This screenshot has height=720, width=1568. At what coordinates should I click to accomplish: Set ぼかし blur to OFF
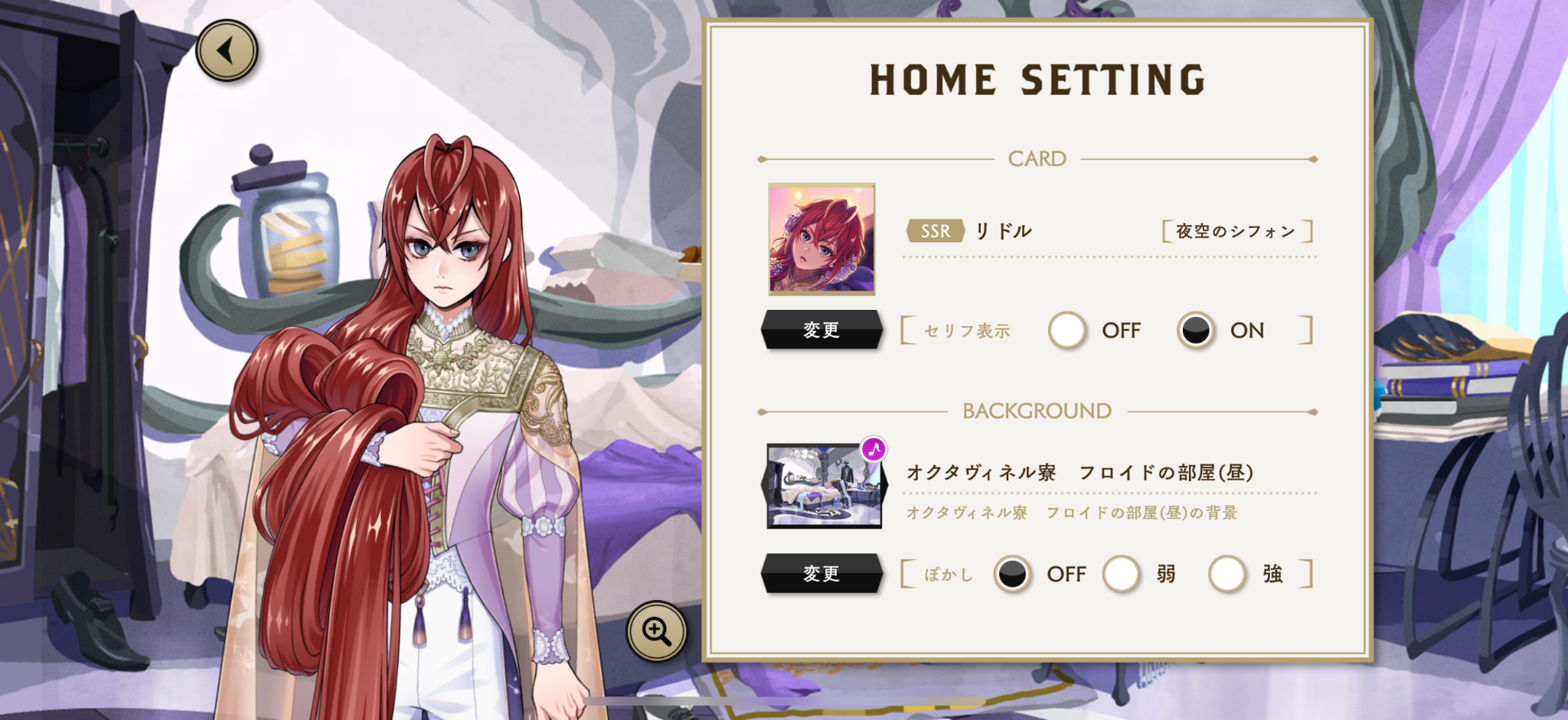pos(1013,574)
